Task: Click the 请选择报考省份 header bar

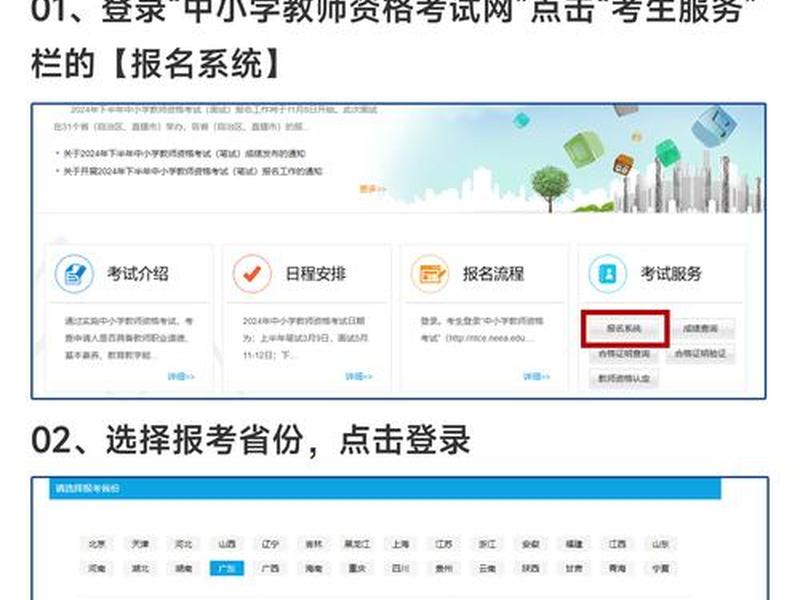Action: click(x=385, y=488)
